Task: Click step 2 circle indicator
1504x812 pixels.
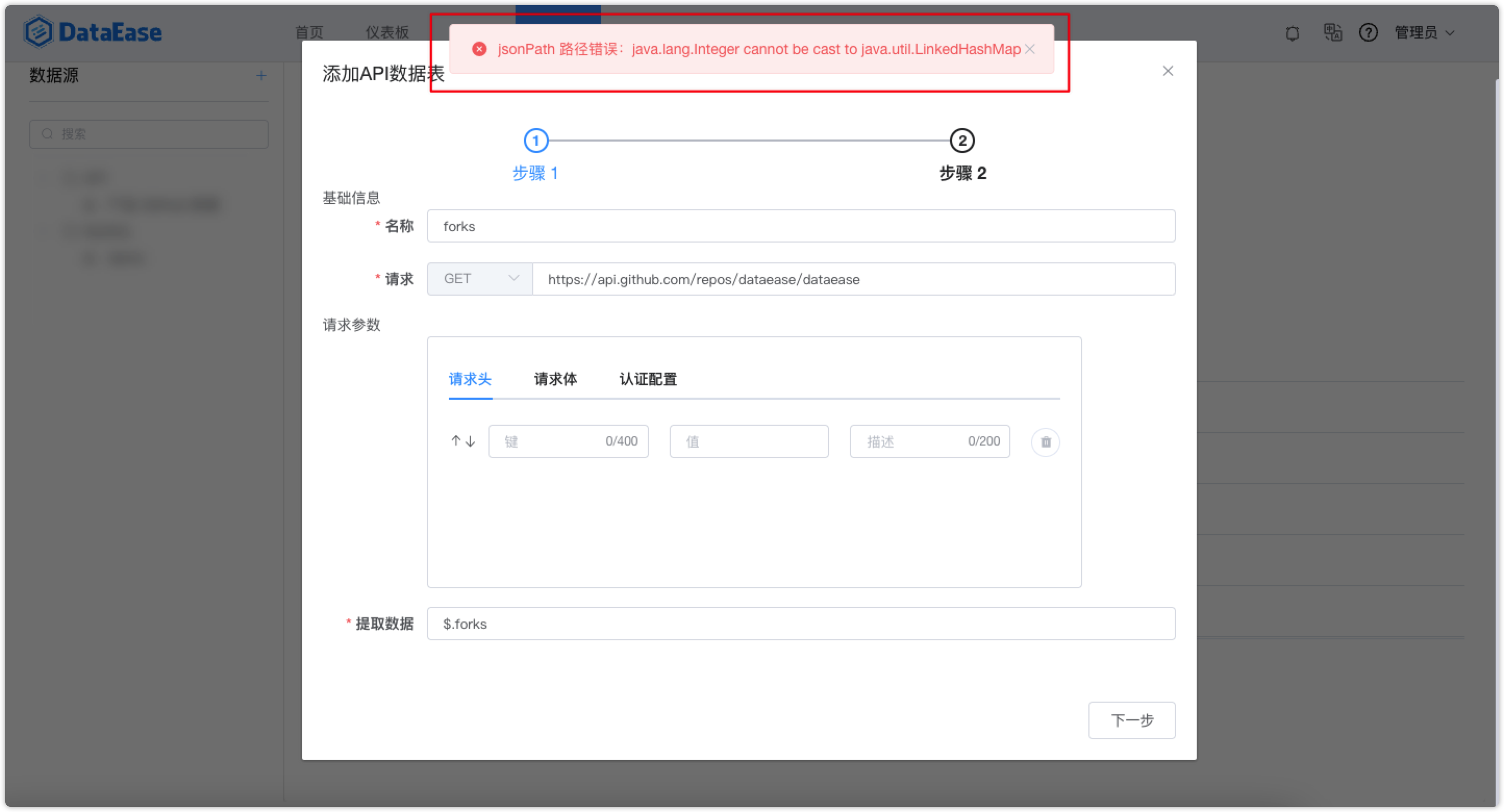Action: click(962, 141)
